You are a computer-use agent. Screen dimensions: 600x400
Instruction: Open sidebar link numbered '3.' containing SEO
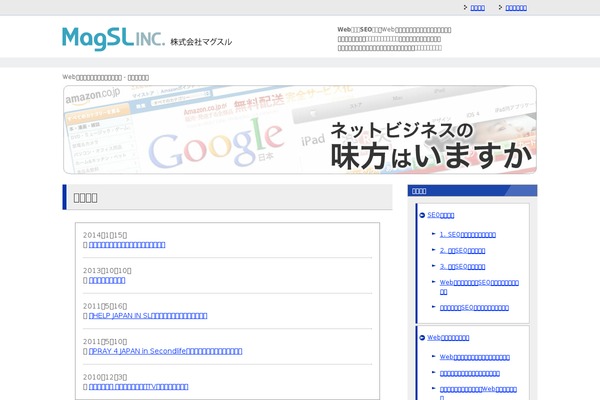(x=462, y=267)
